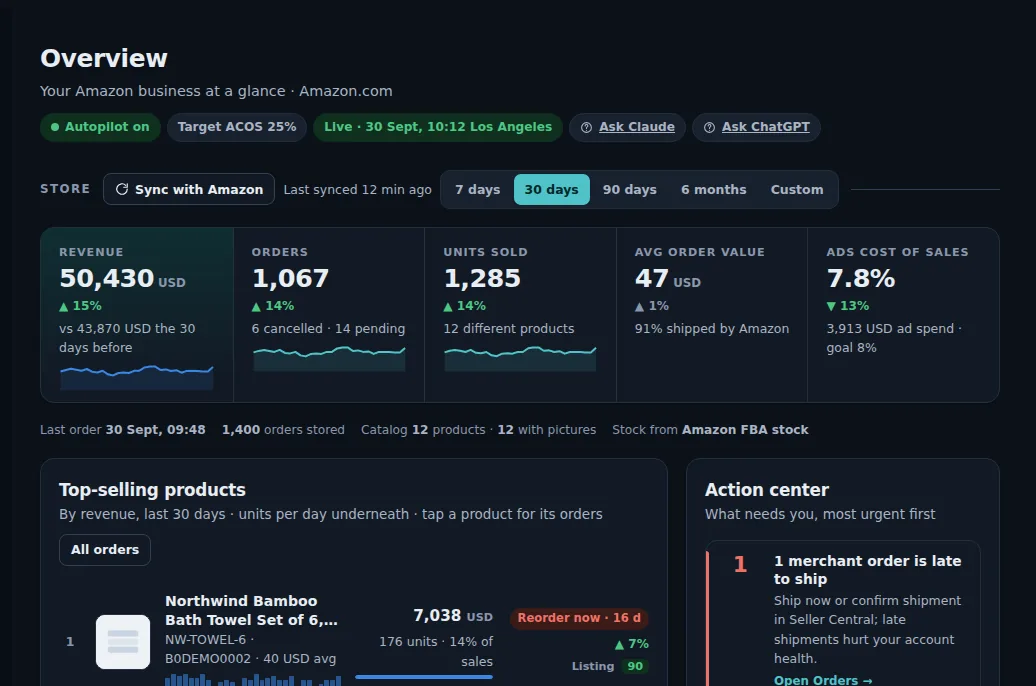1036x686 pixels.
Task: Click the question icon beside Ask Claude
Action: click(586, 128)
